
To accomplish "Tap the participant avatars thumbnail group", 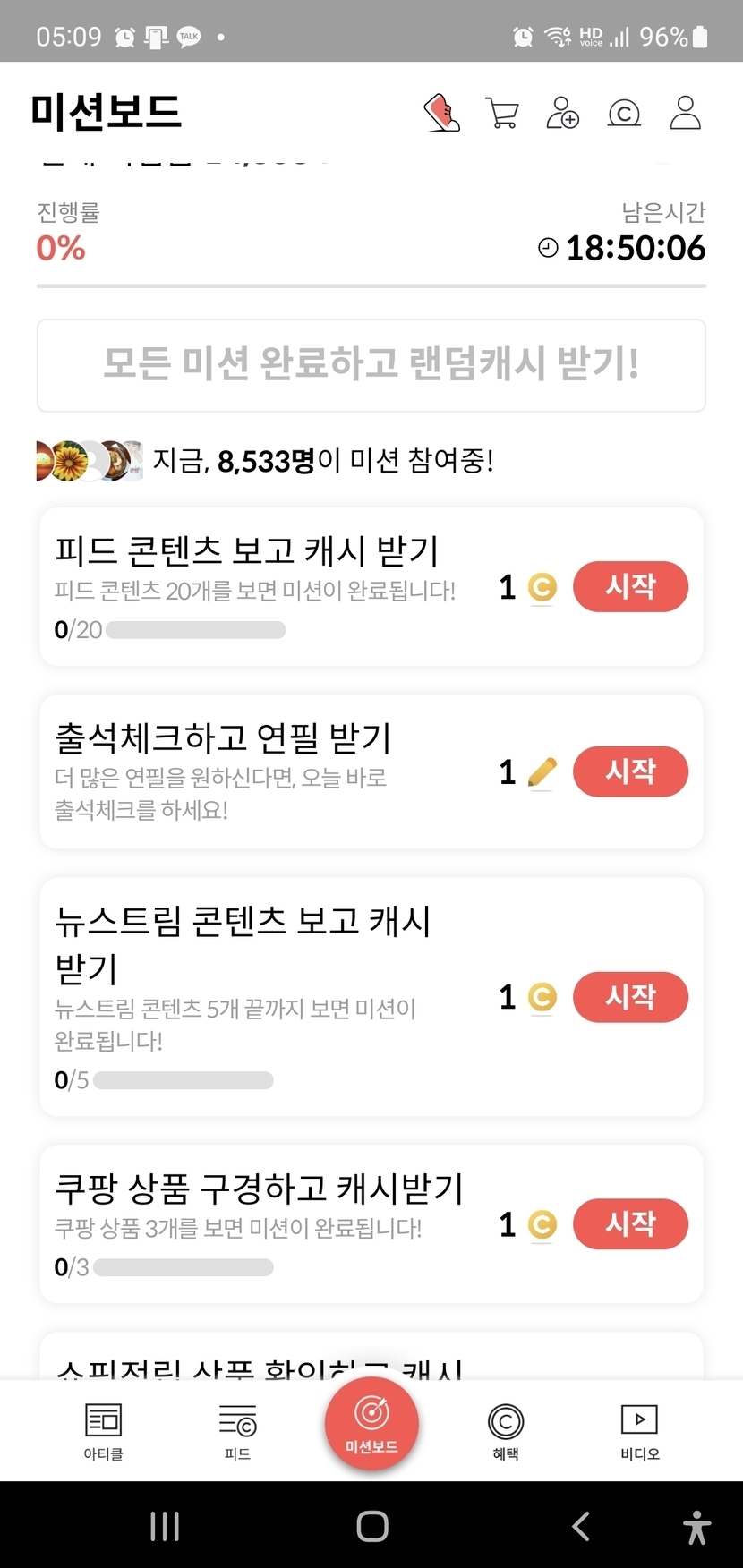I will coord(89,461).
